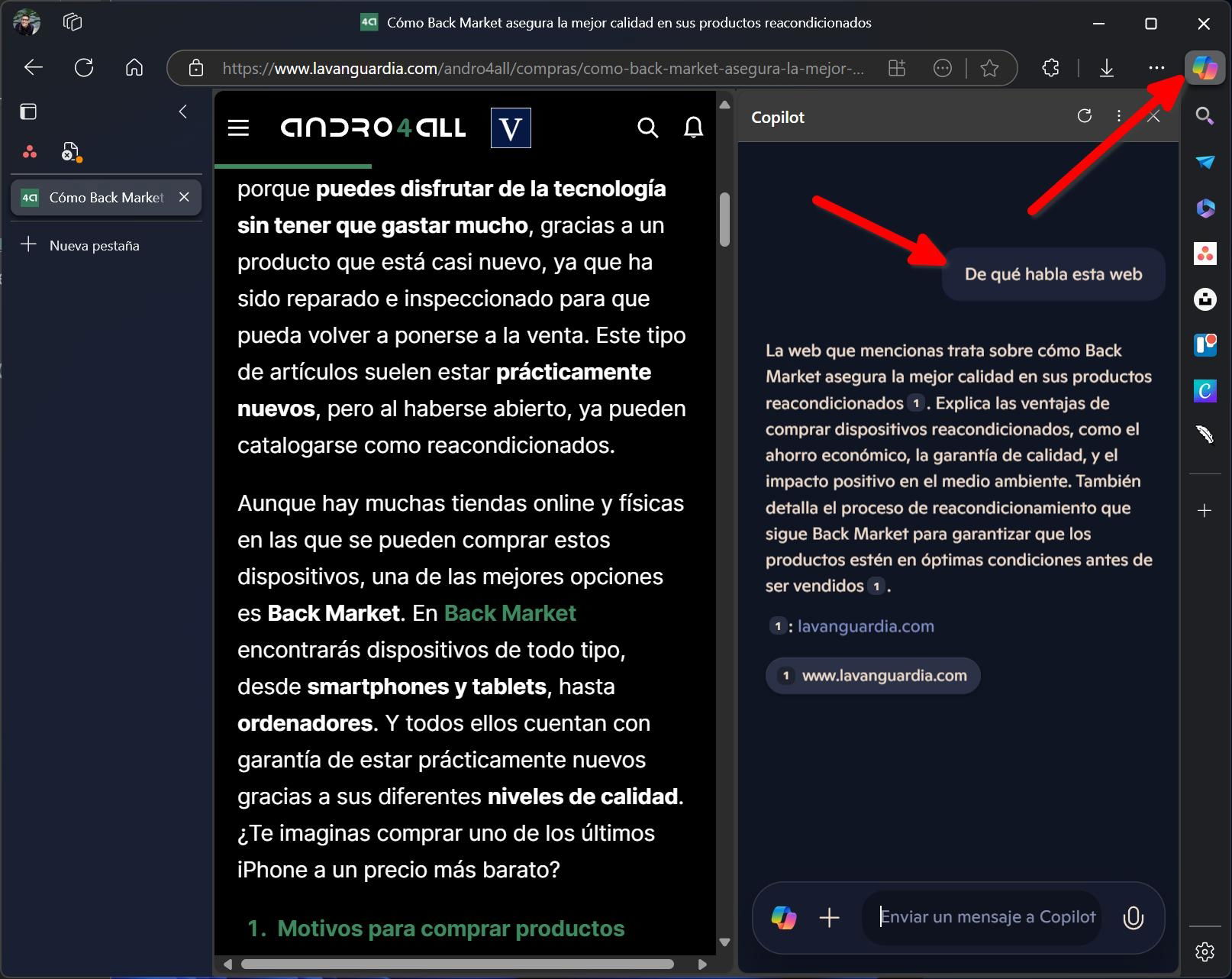The image size is (1232, 979).
Task: Click the page vertical scrollbar thumb
Action: 724,220
